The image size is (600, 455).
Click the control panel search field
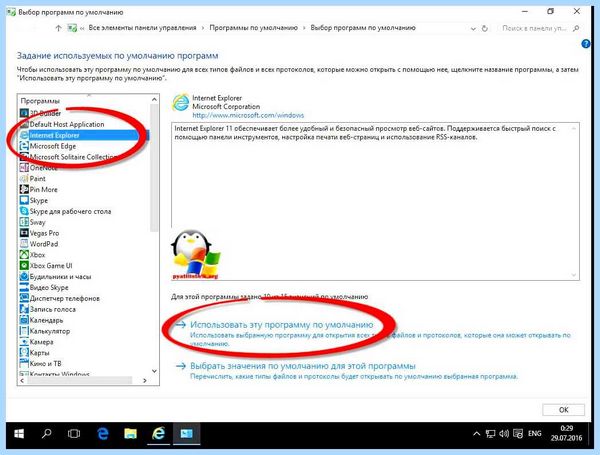pyautogui.click(x=538, y=28)
